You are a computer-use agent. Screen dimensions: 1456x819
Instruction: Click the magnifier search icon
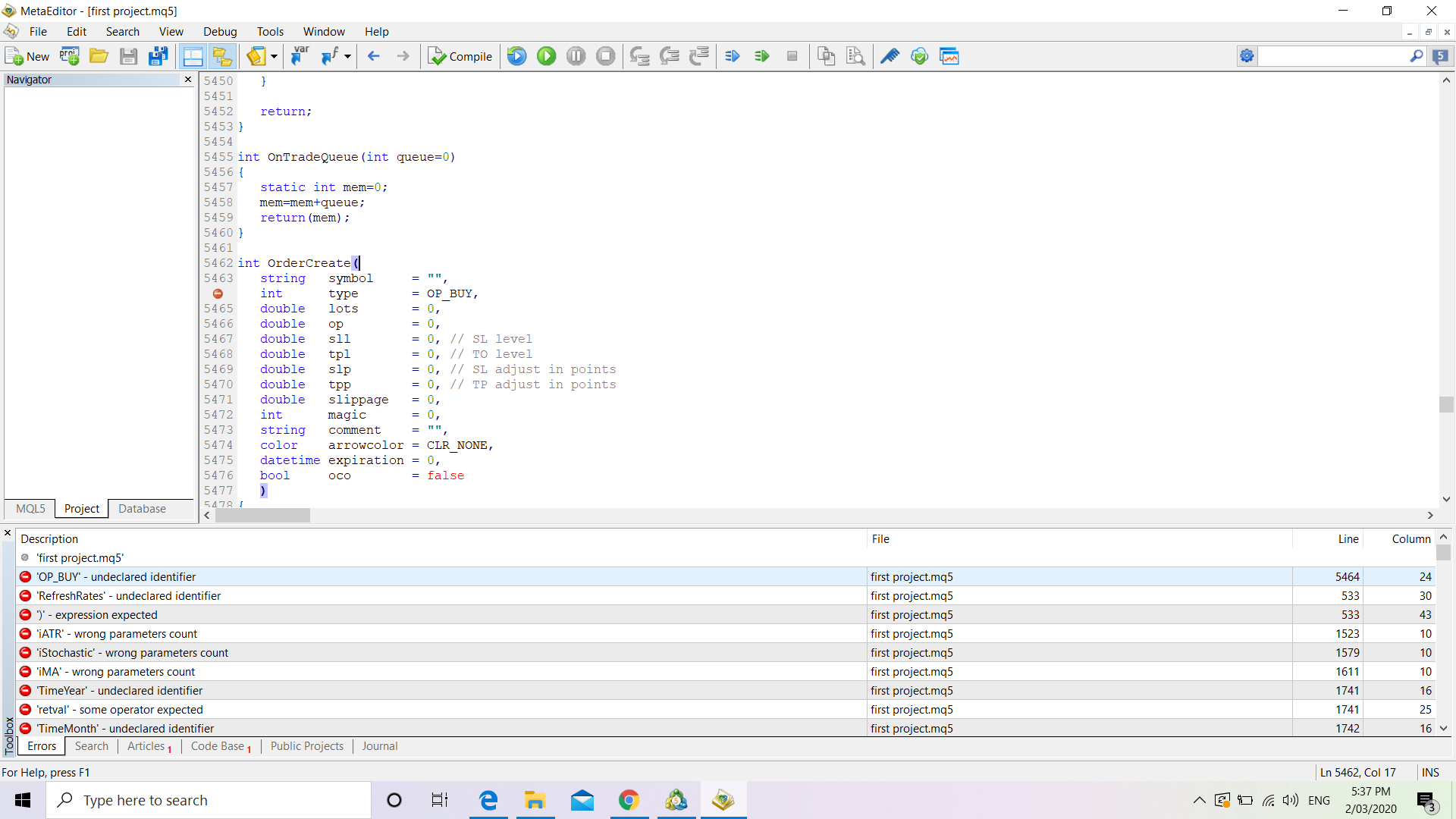(x=1417, y=56)
